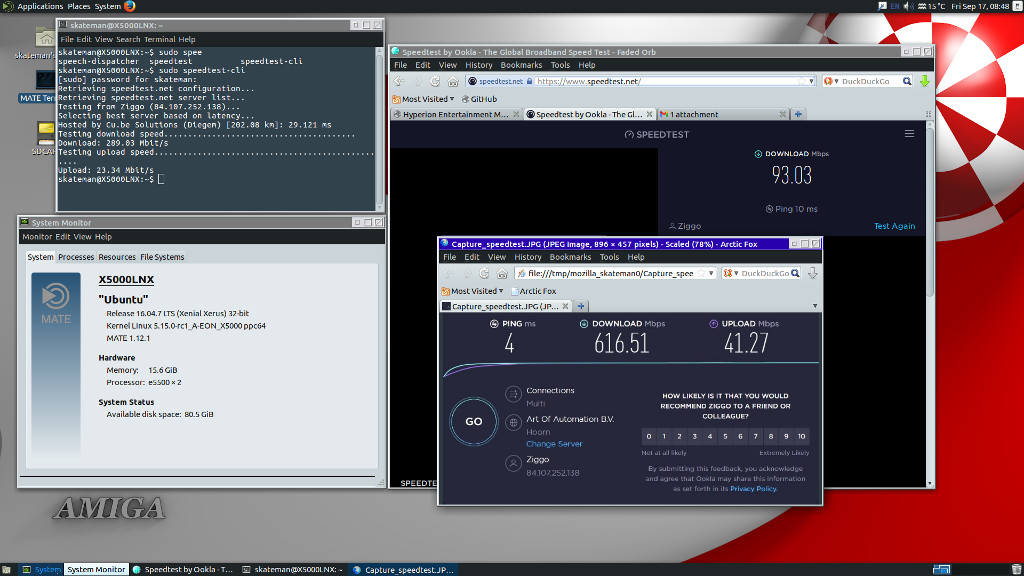Expand Most Visited in Arctic Fox bookmarks
This screenshot has width=1024, height=576.
472,291
